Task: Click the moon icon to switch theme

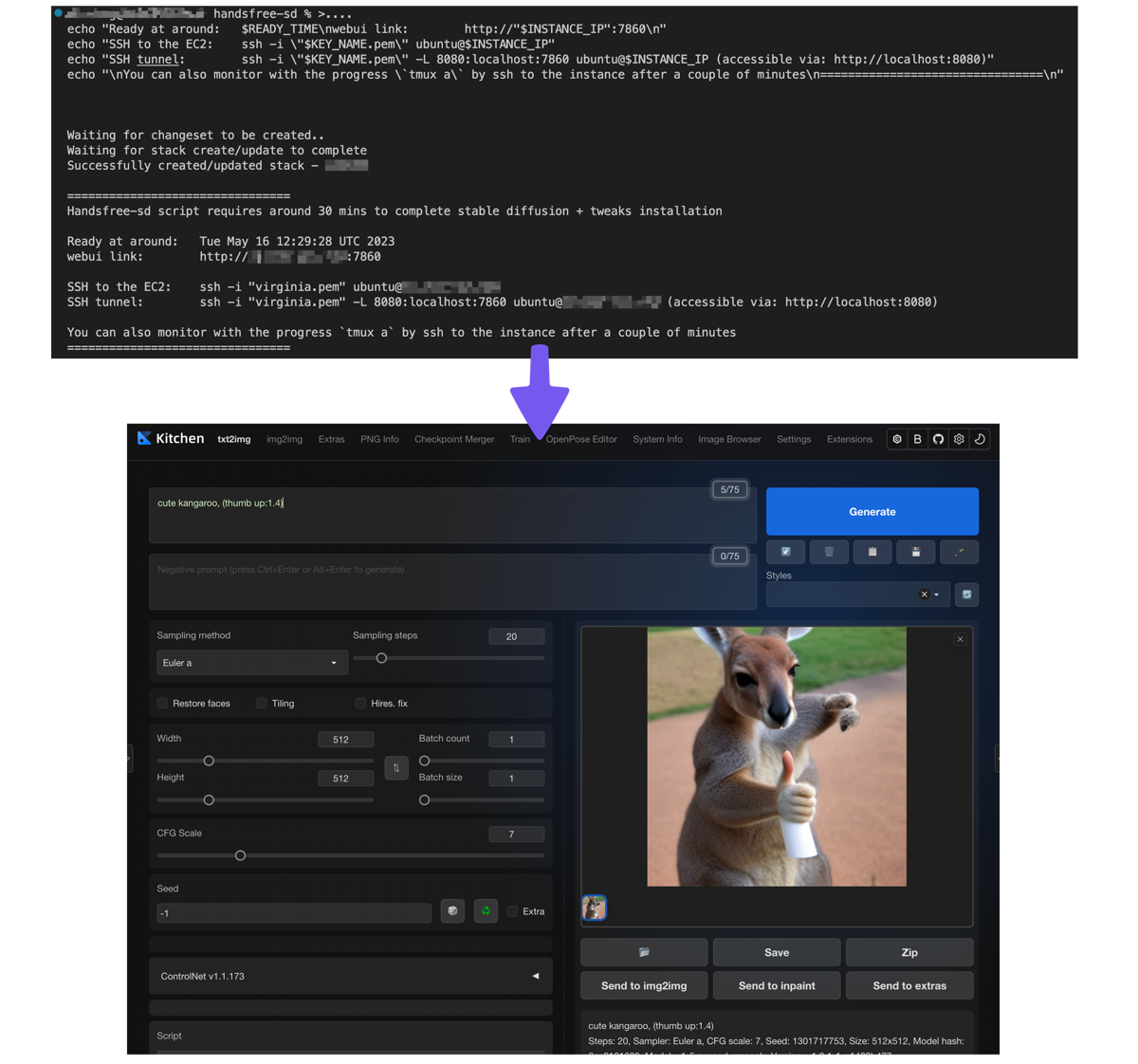Action: tap(980, 438)
